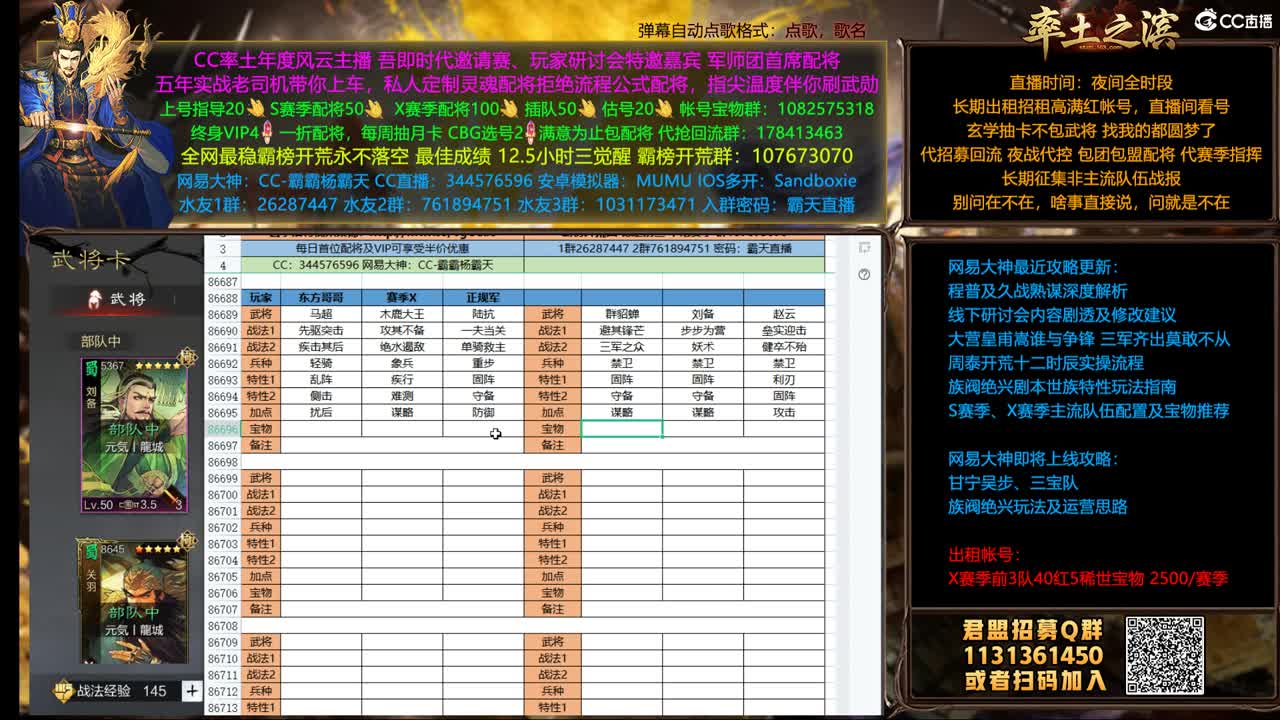Select cell 一夫当关
Viewport: 1280px width, 720px height.
click(483, 330)
